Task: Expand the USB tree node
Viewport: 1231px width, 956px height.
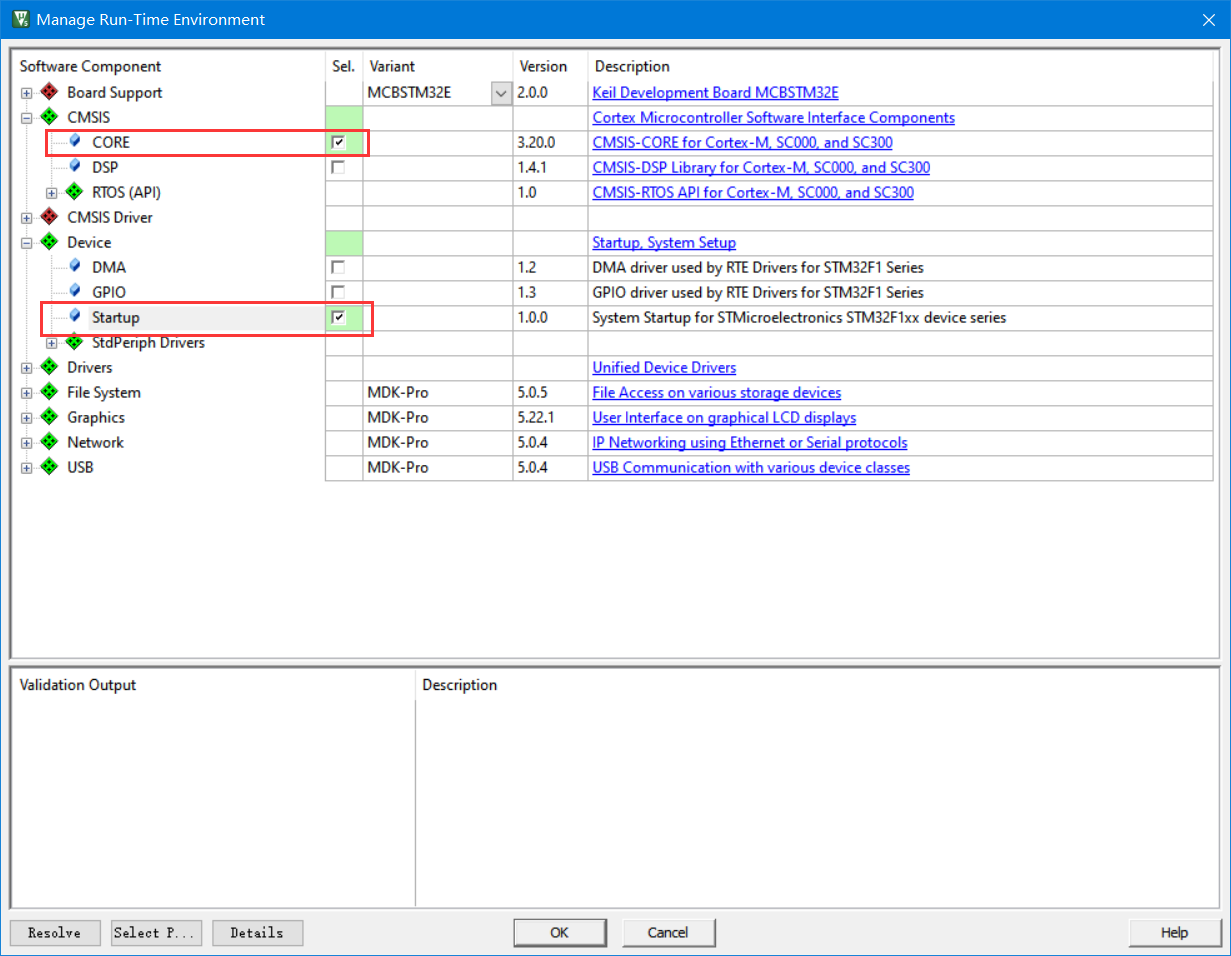Action: 27,467
